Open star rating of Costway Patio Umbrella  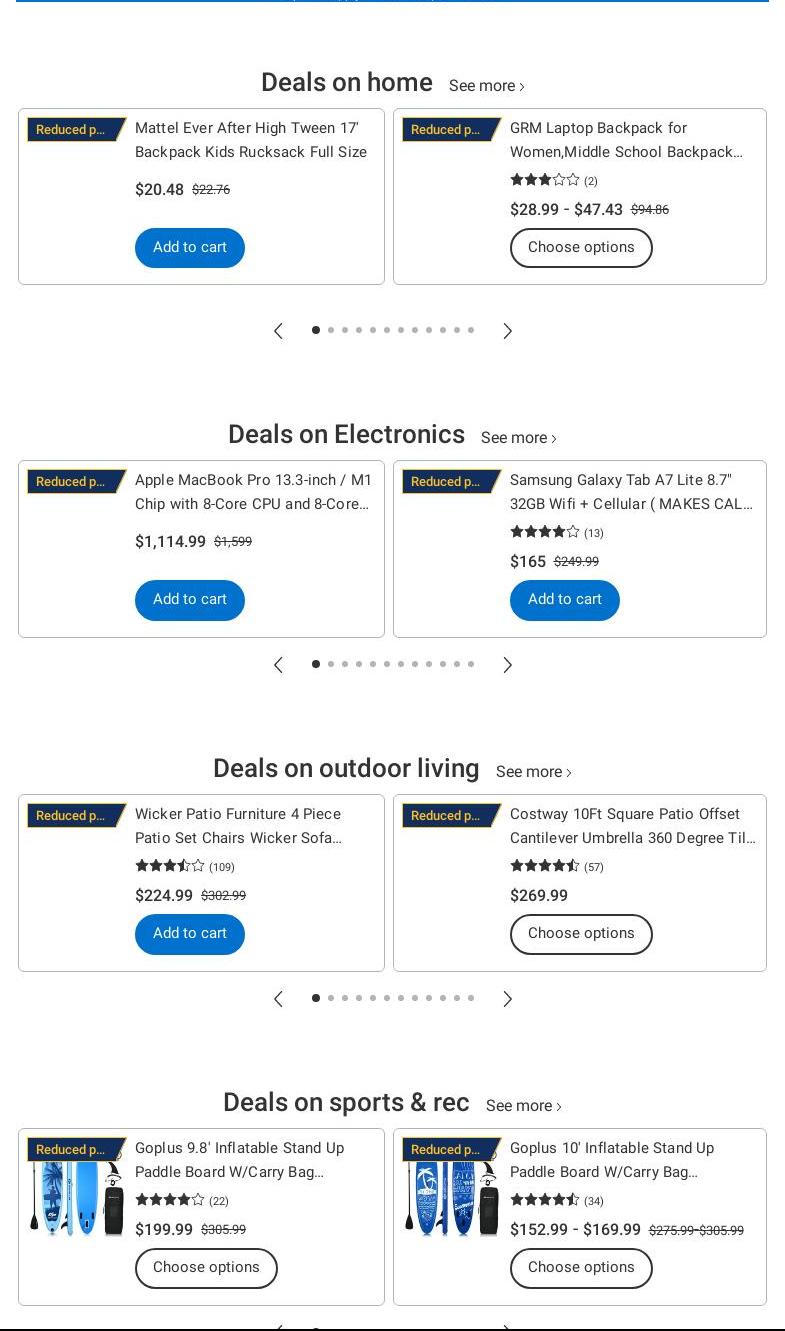545,866
